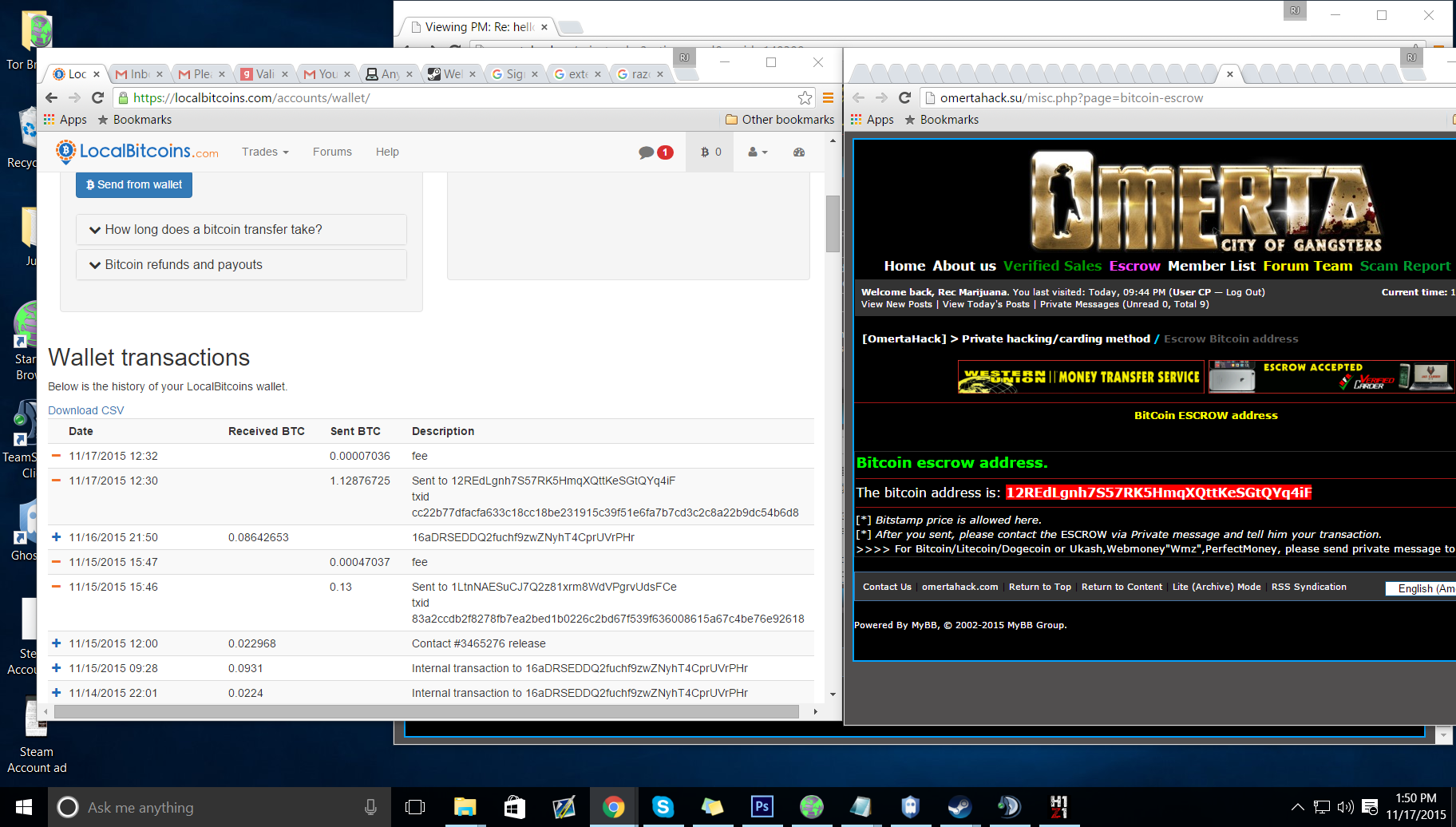Image resolution: width=1456 pixels, height=827 pixels.
Task: Open Escrow link in Omerta navigation
Action: pos(1134,266)
